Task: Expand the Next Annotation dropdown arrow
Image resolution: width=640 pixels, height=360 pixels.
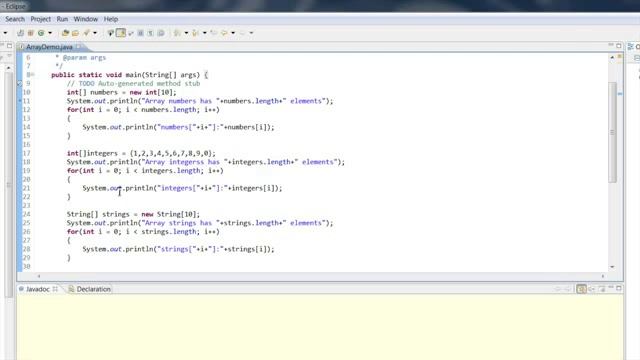Action: [186, 33]
